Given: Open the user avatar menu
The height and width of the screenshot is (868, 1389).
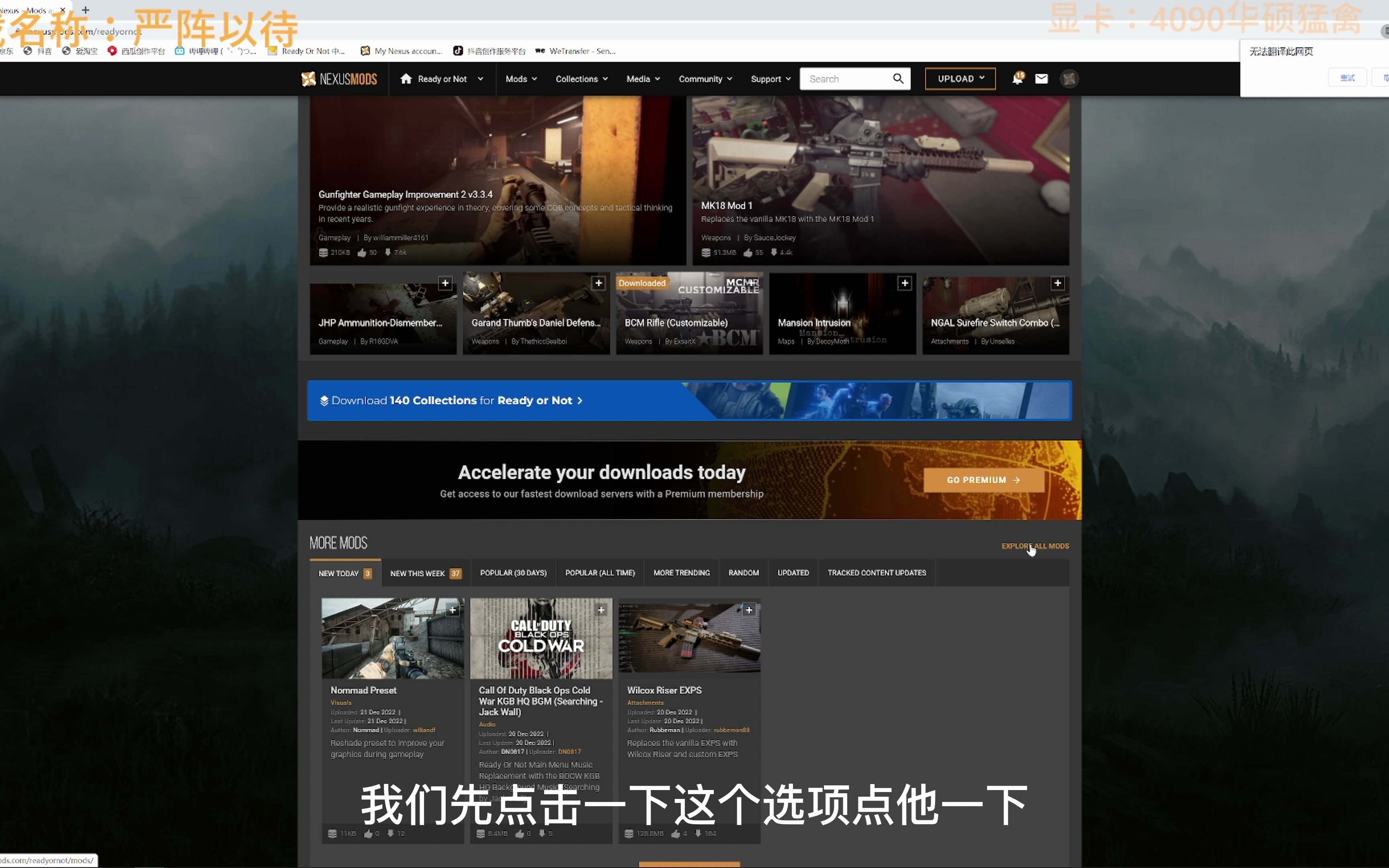Looking at the screenshot, I should pos(1069,79).
